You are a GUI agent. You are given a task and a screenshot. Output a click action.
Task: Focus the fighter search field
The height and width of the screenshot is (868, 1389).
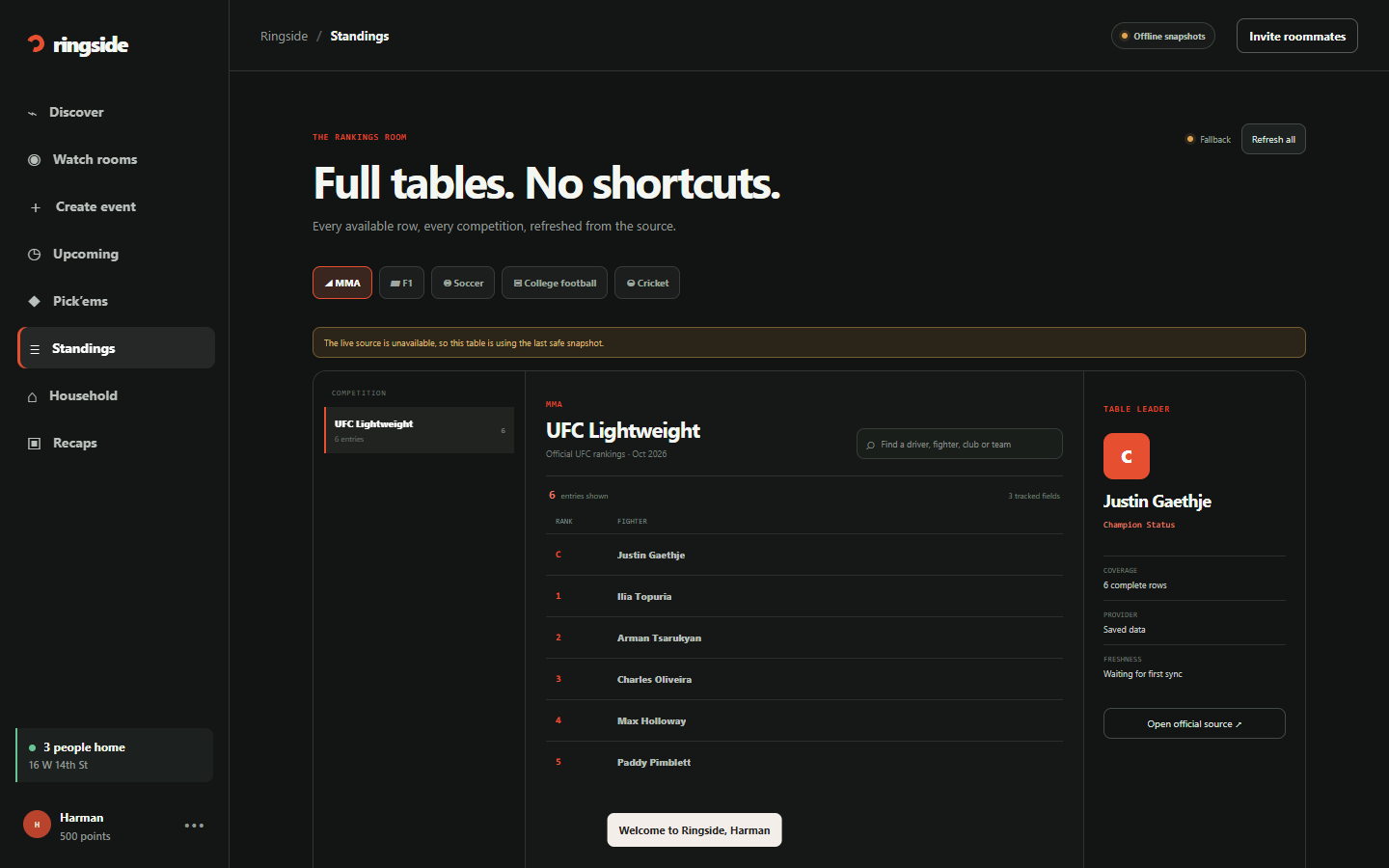click(960, 444)
